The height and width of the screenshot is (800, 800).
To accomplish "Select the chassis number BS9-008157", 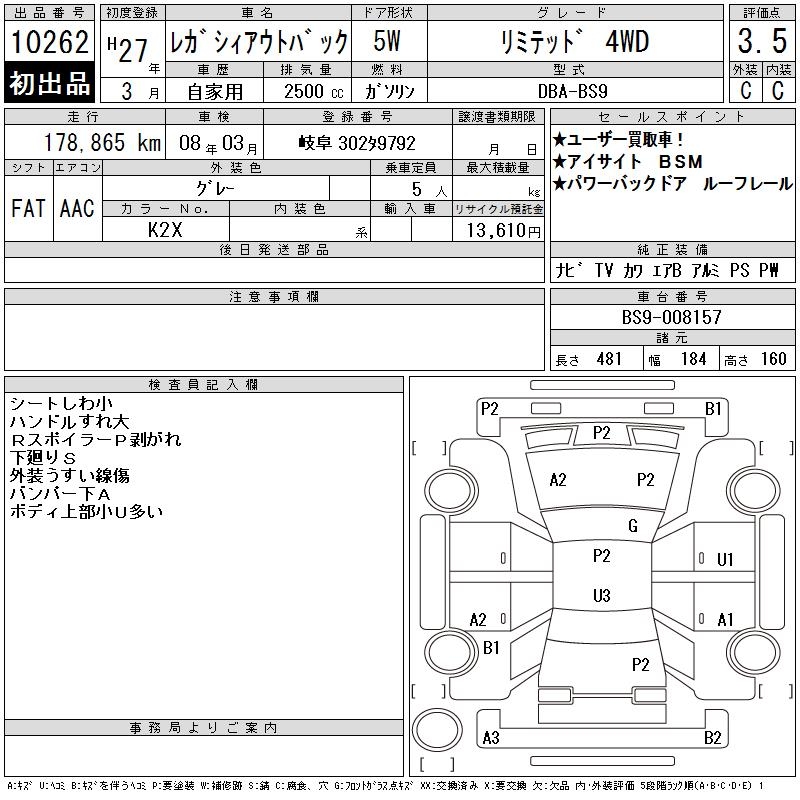I will point(671,317).
